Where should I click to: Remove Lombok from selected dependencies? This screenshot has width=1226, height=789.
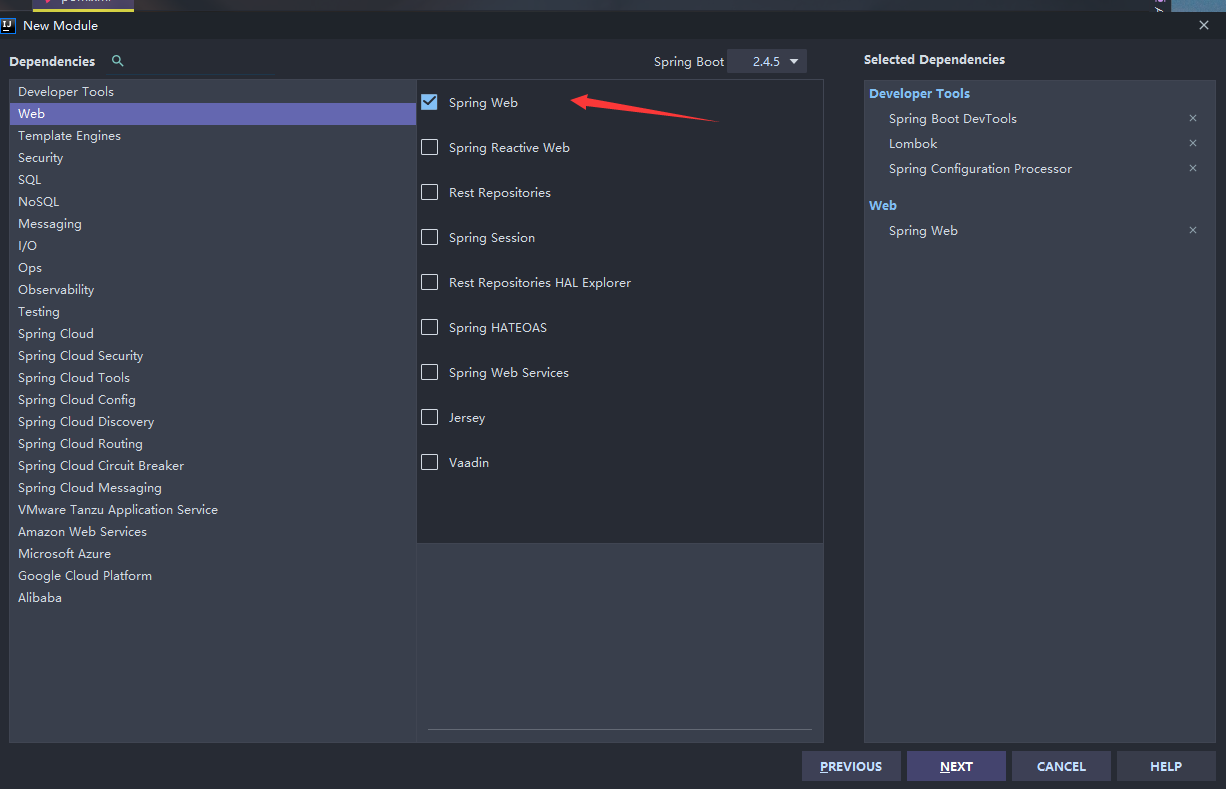click(x=1192, y=143)
